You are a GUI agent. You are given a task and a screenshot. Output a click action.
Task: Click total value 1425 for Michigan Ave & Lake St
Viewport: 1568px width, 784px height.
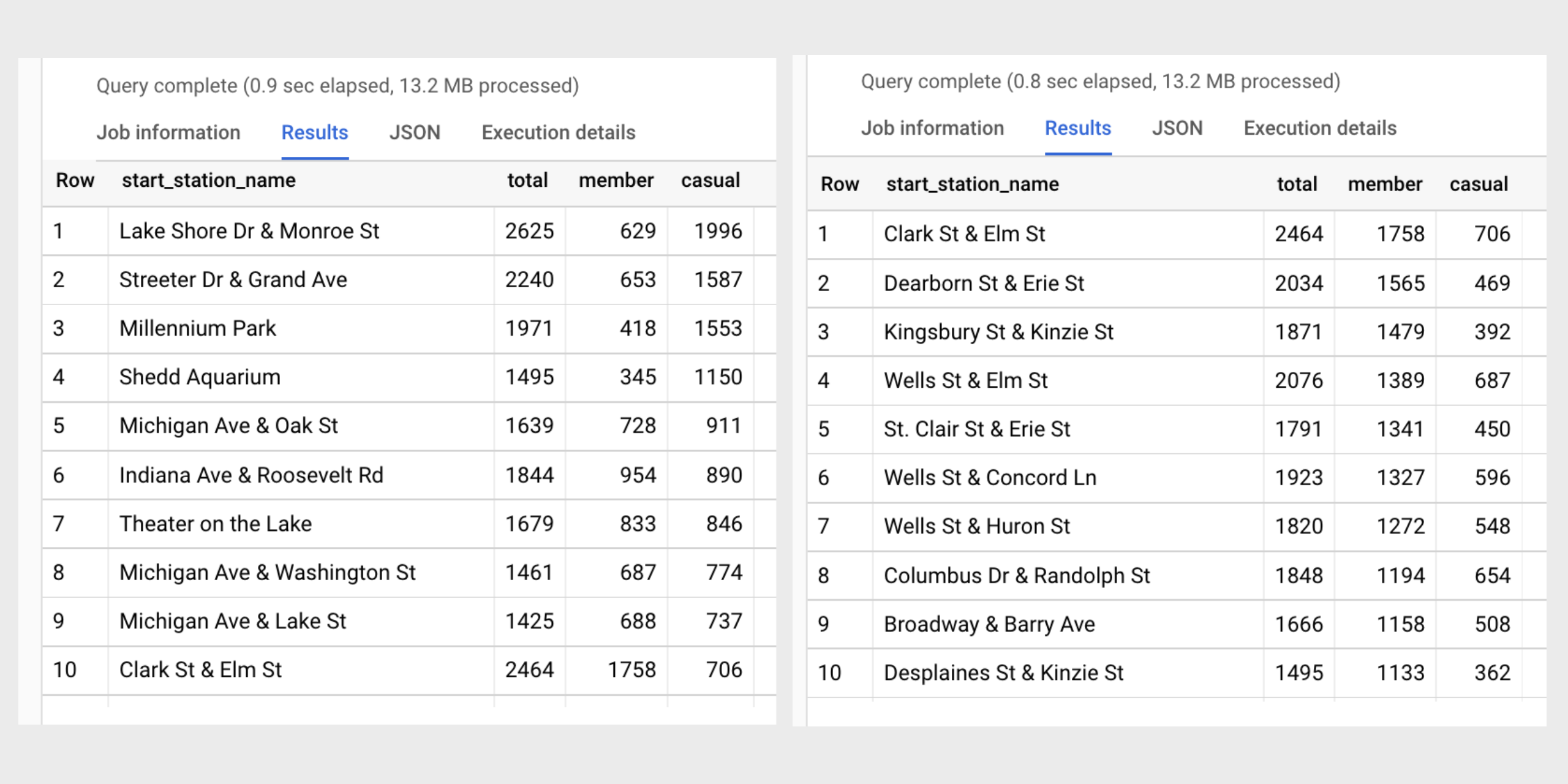point(529,621)
